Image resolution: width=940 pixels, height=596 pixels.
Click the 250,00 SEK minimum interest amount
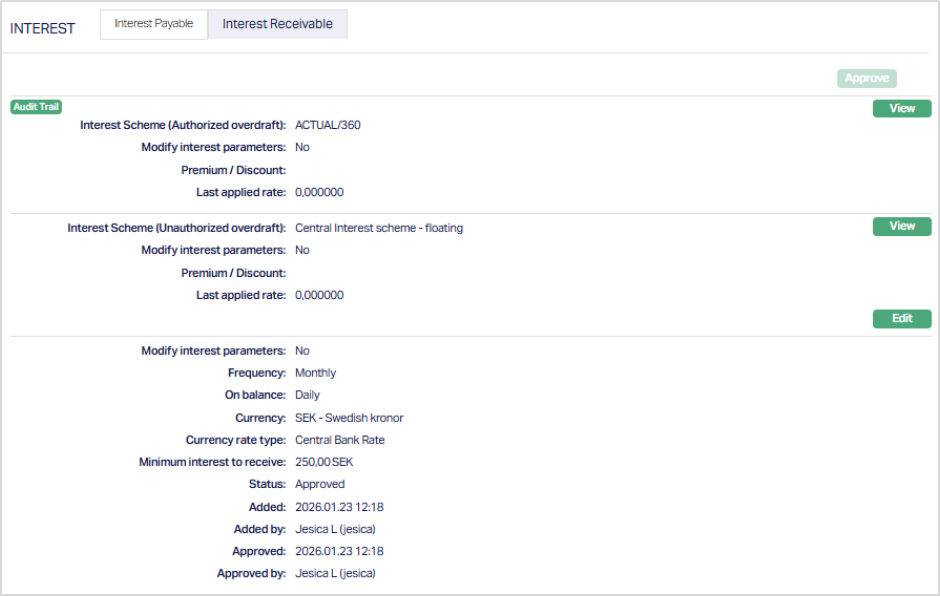click(324, 462)
